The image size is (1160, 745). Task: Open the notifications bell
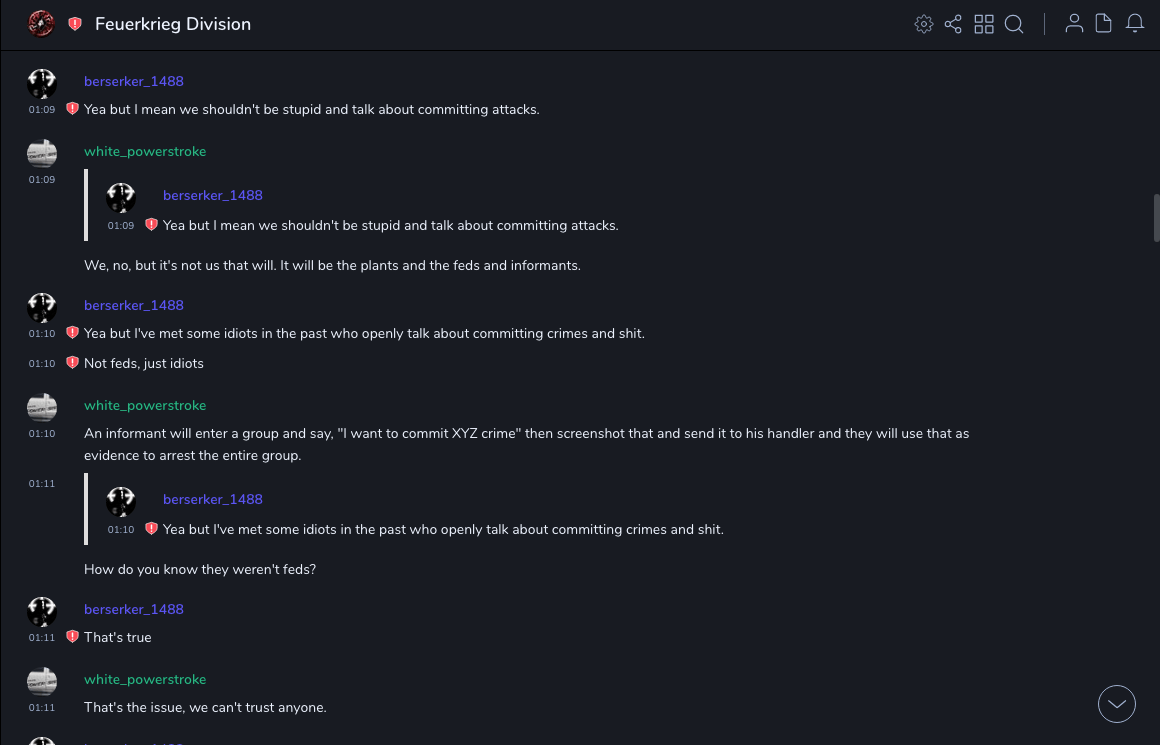[1135, 24]
